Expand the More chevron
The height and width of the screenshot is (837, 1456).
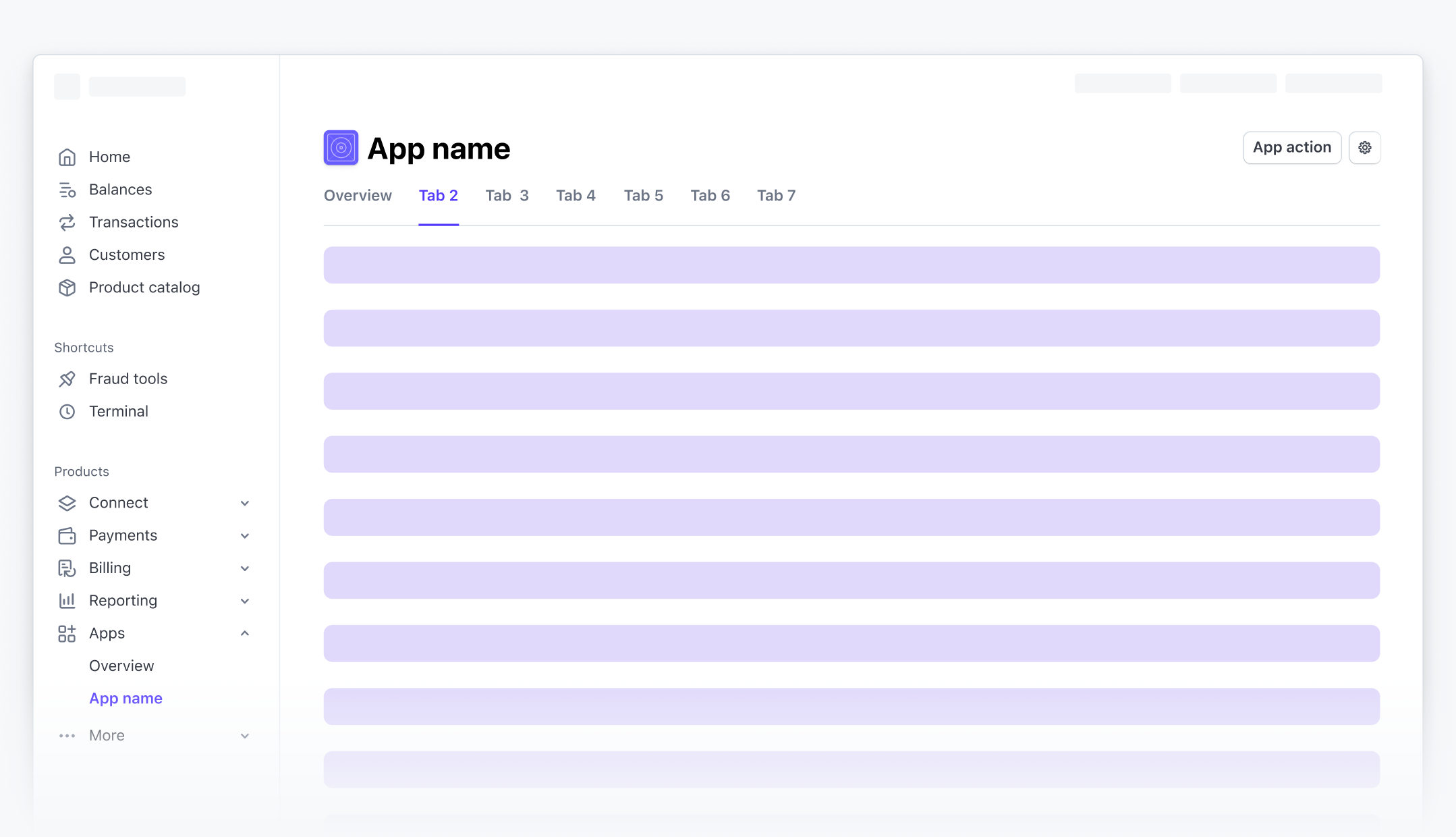point(245,736)
